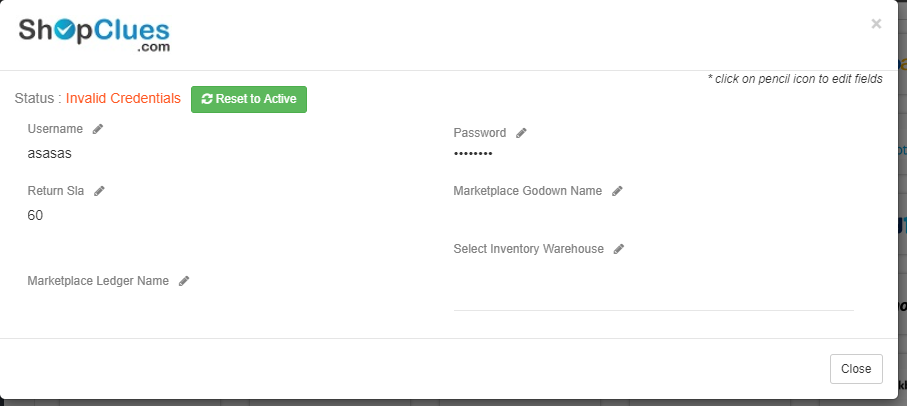Click the ShopClues.com logo
The height and width of the screenshot is (406, 907).
pos(94,35)
